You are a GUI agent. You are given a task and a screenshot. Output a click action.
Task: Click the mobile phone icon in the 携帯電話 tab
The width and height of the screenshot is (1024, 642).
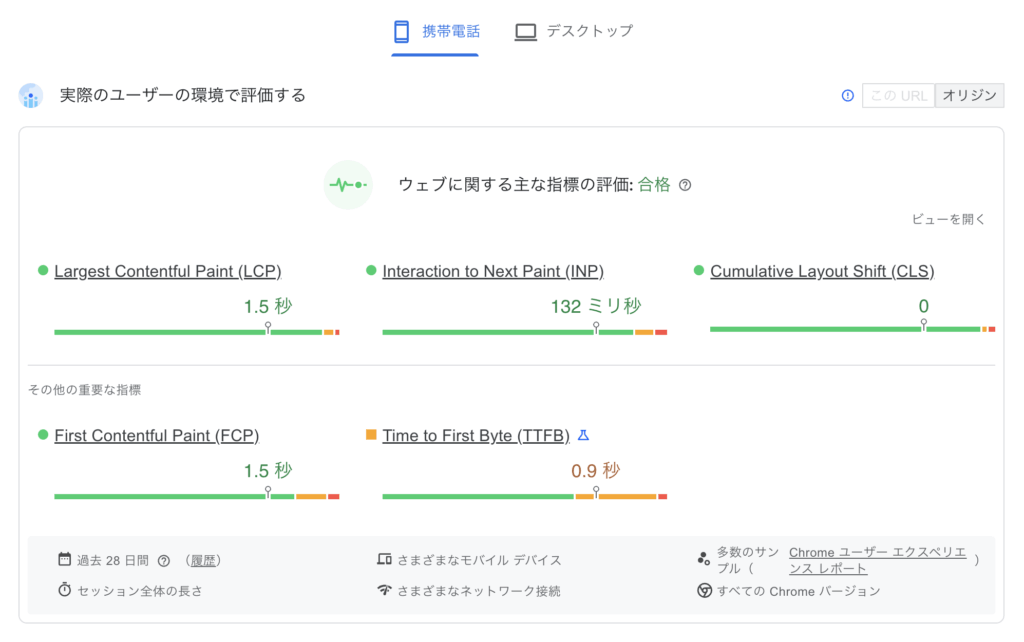(402, 32)
